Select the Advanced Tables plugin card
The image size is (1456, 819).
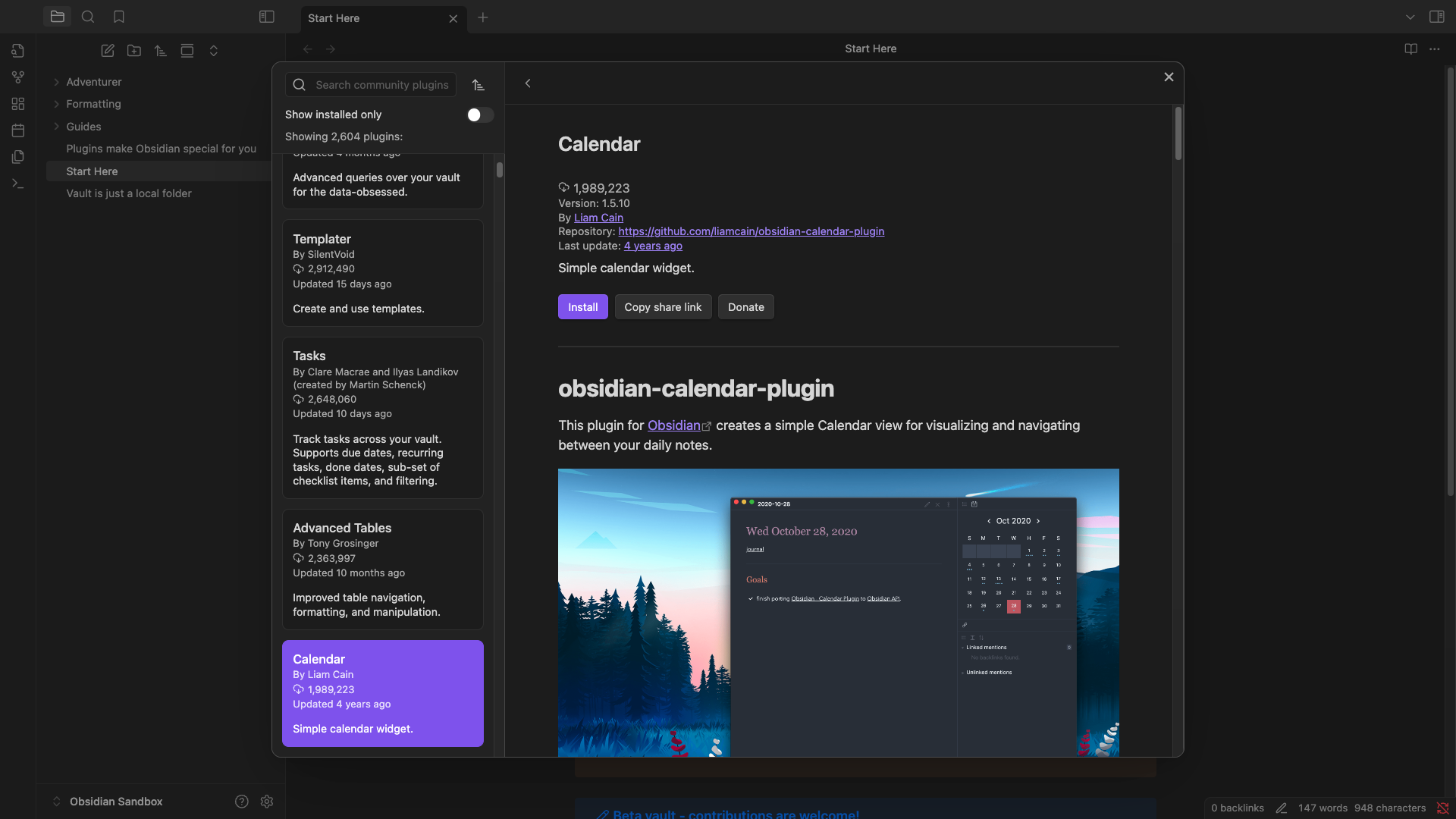coord(382,570)
